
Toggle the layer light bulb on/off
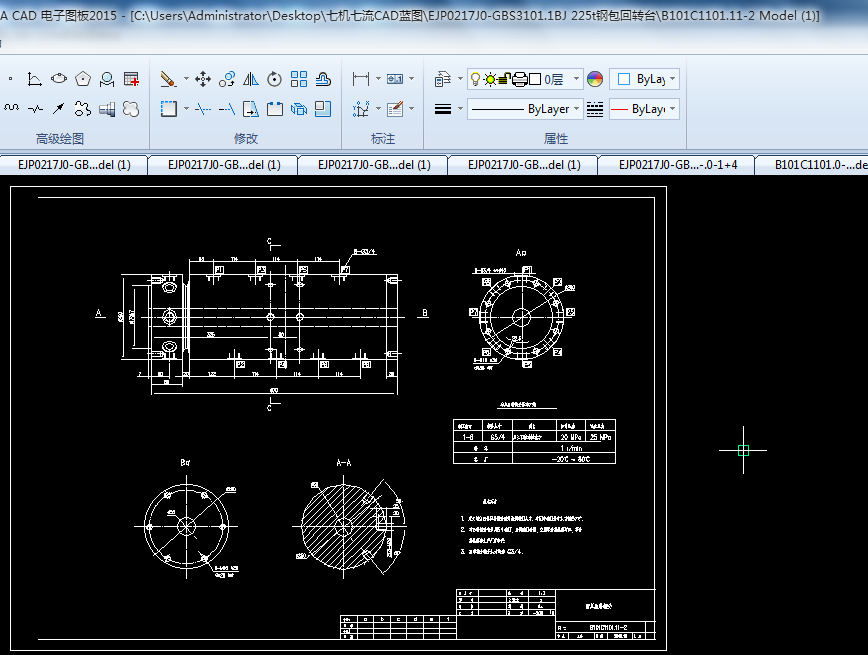click(x=476, y=79)
